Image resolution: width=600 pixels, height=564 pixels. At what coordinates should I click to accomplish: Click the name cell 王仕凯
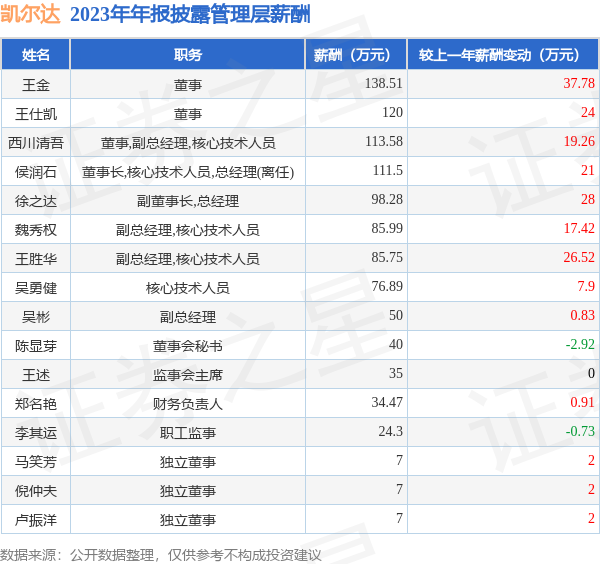point(36,114)
